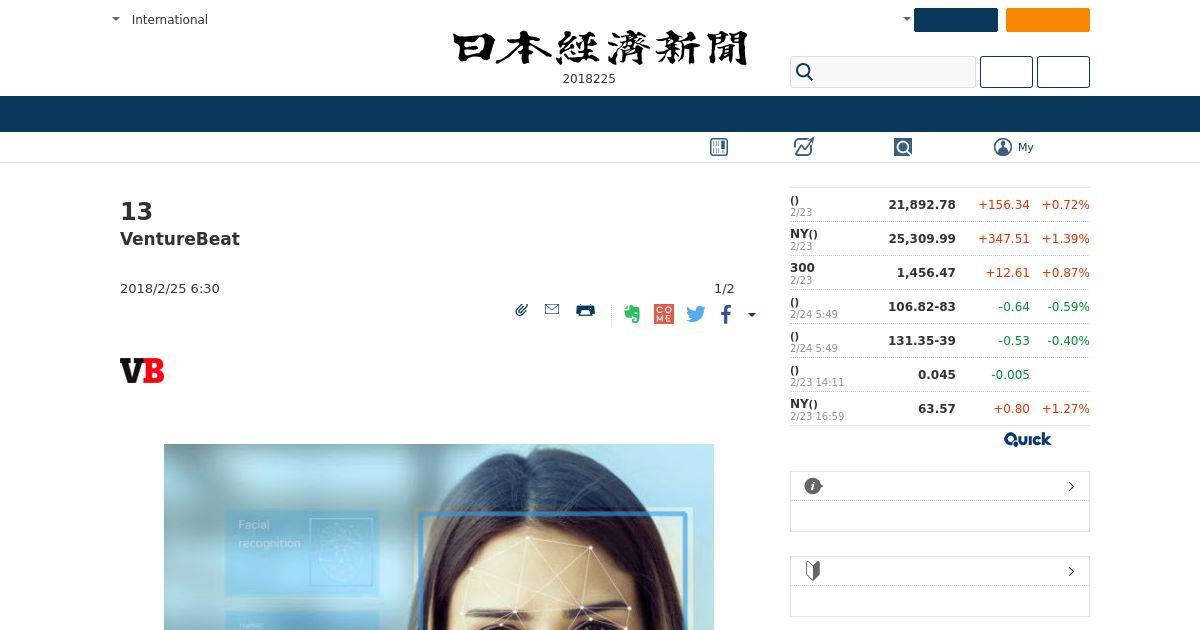Expand the info box chevron arrow
The image size is (1200, 630).
[1071, 486]
